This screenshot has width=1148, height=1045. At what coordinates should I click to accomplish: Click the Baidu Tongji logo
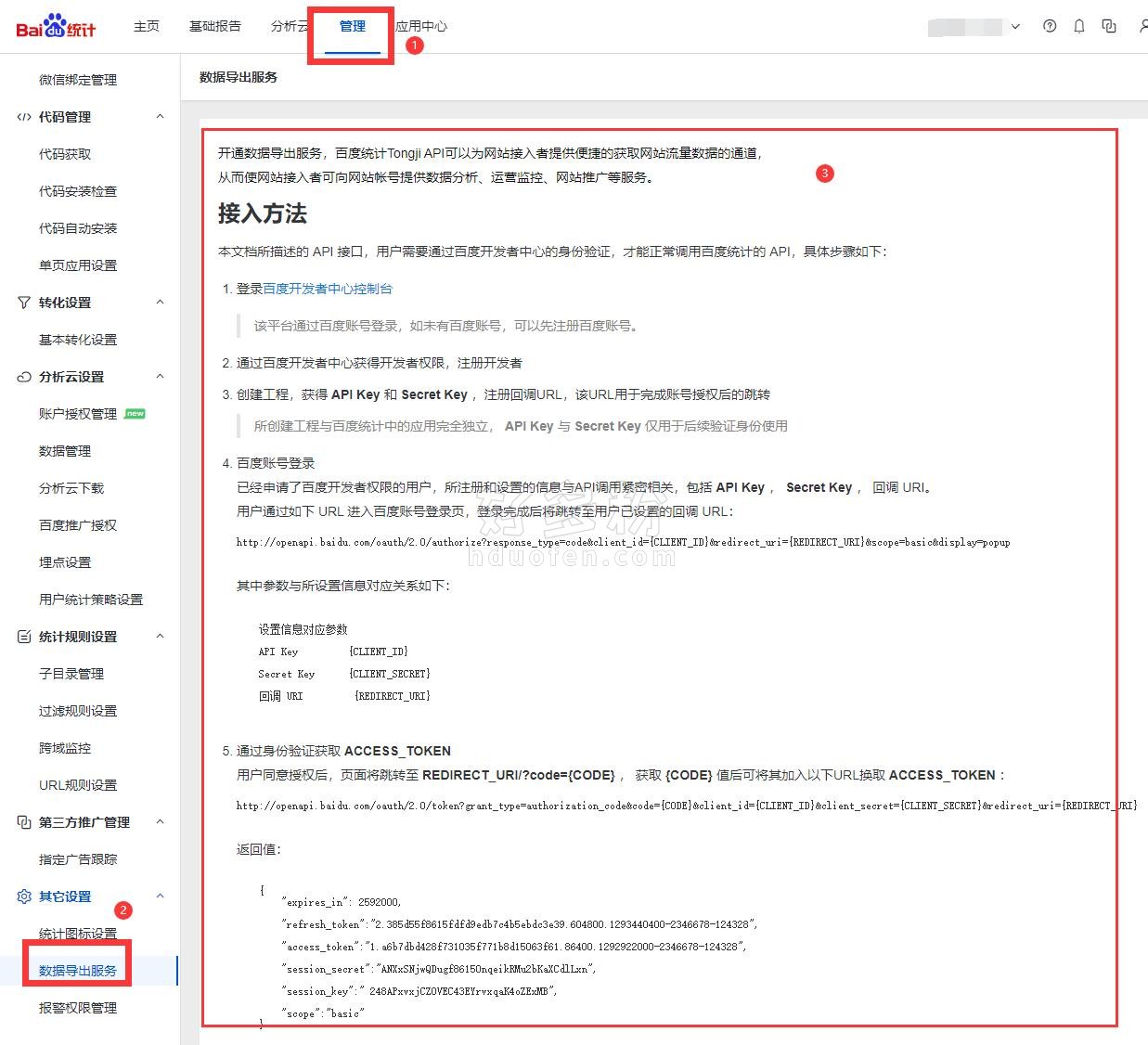coord(56,26)
